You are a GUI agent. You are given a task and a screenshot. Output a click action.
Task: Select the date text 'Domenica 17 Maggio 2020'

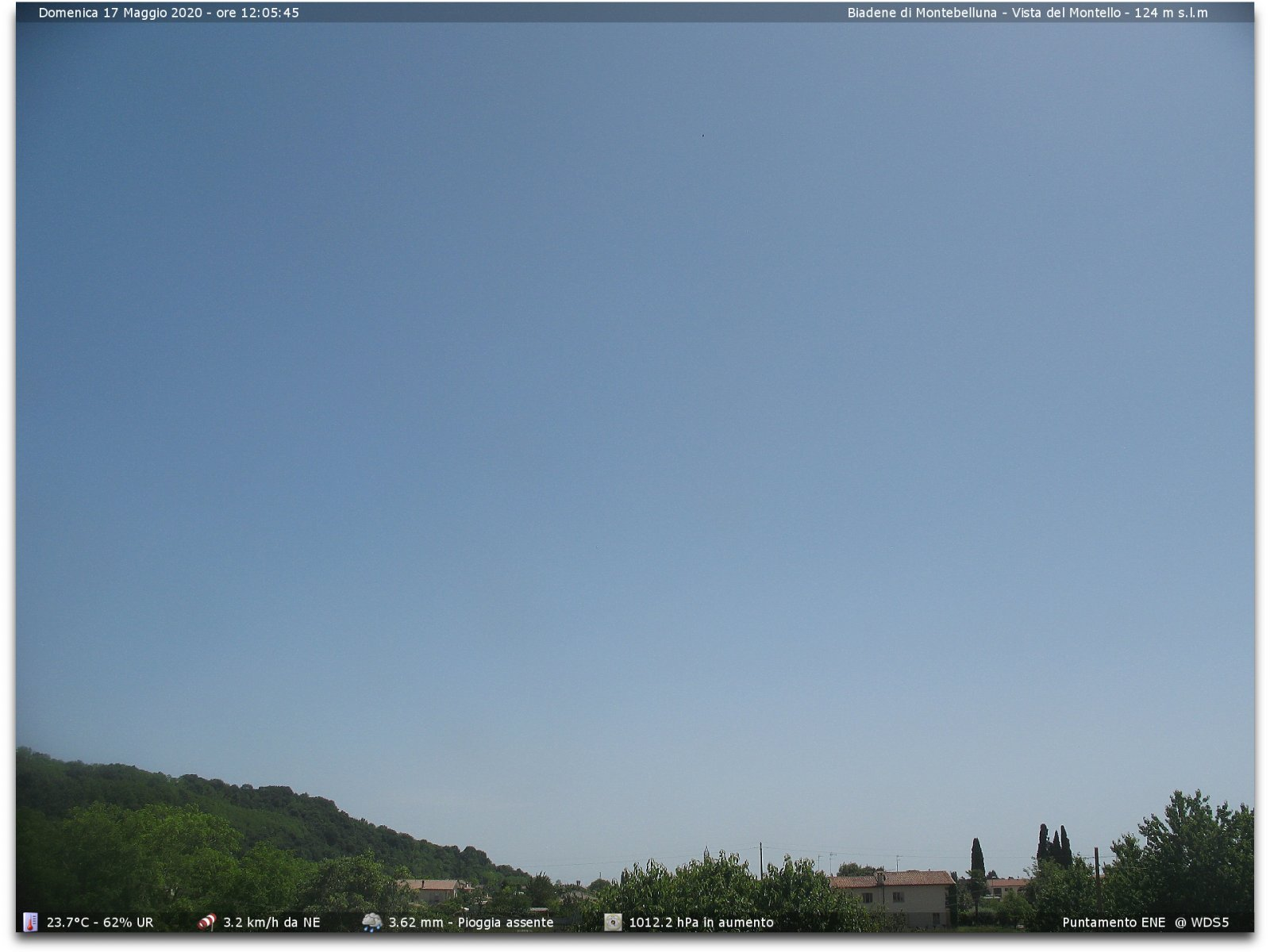121,13
